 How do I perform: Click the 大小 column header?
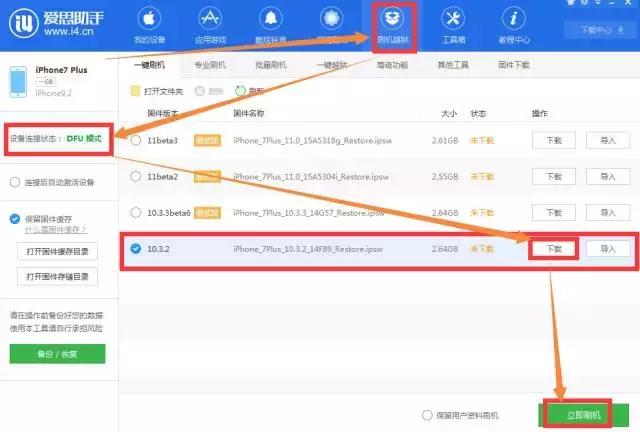click(x=449, y=113)
